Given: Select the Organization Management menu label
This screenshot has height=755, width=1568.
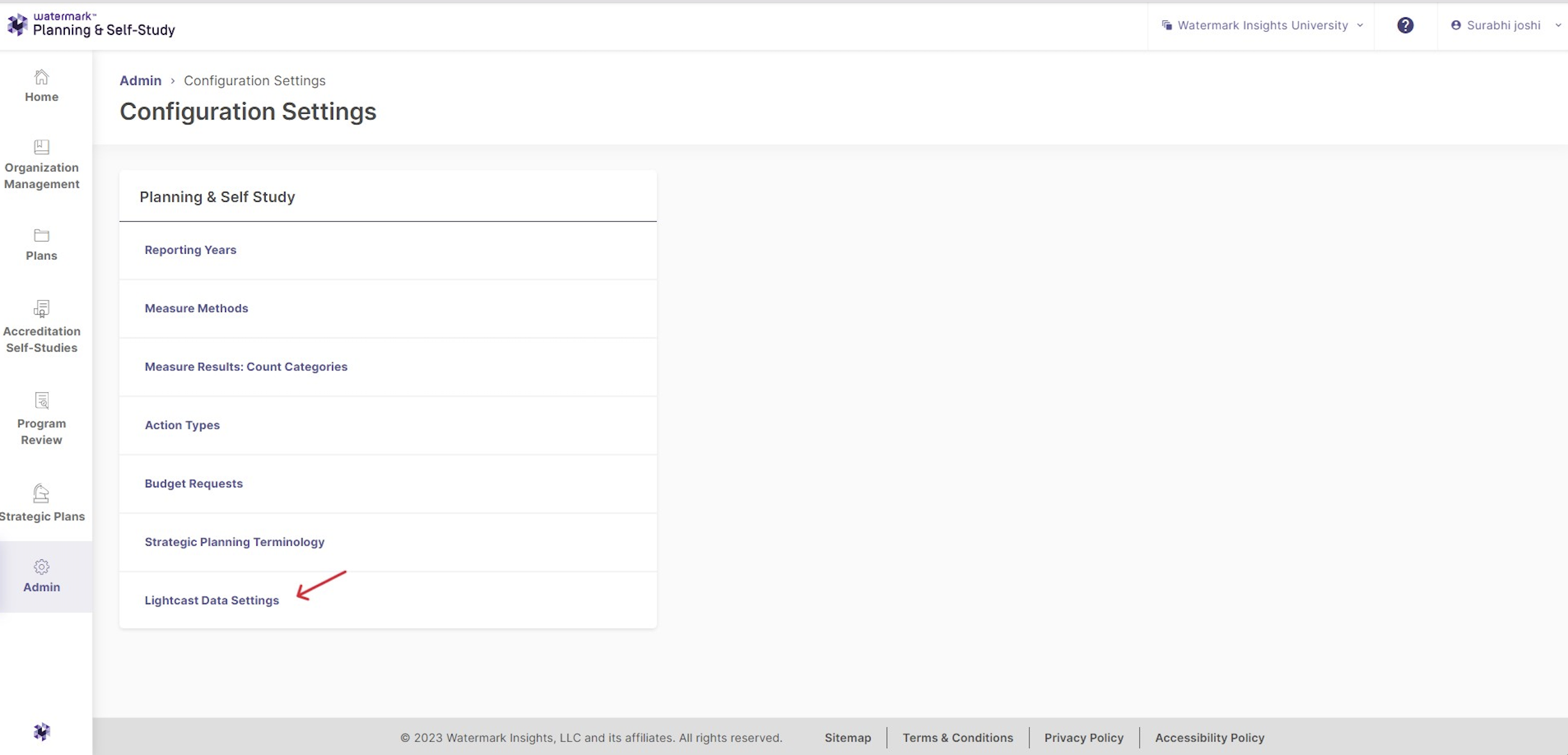Looking at the screenshot, I should point(42,176).
